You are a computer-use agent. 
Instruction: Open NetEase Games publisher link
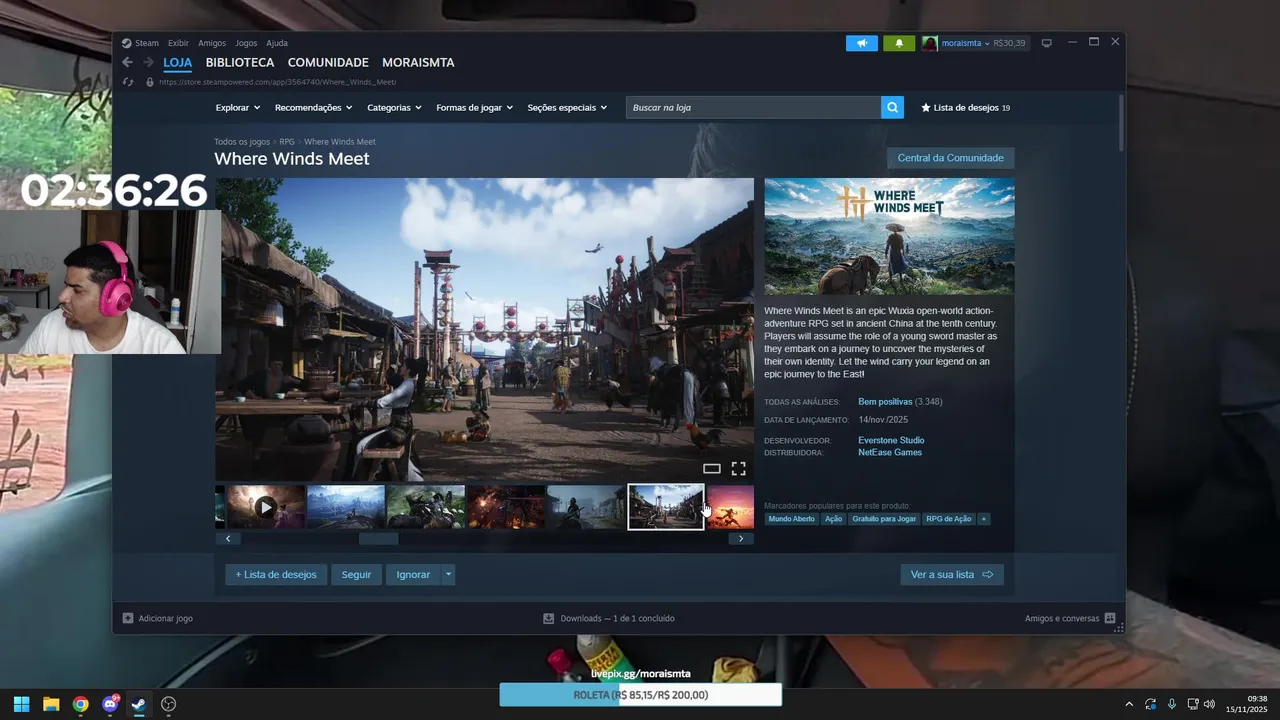point(890,452)
